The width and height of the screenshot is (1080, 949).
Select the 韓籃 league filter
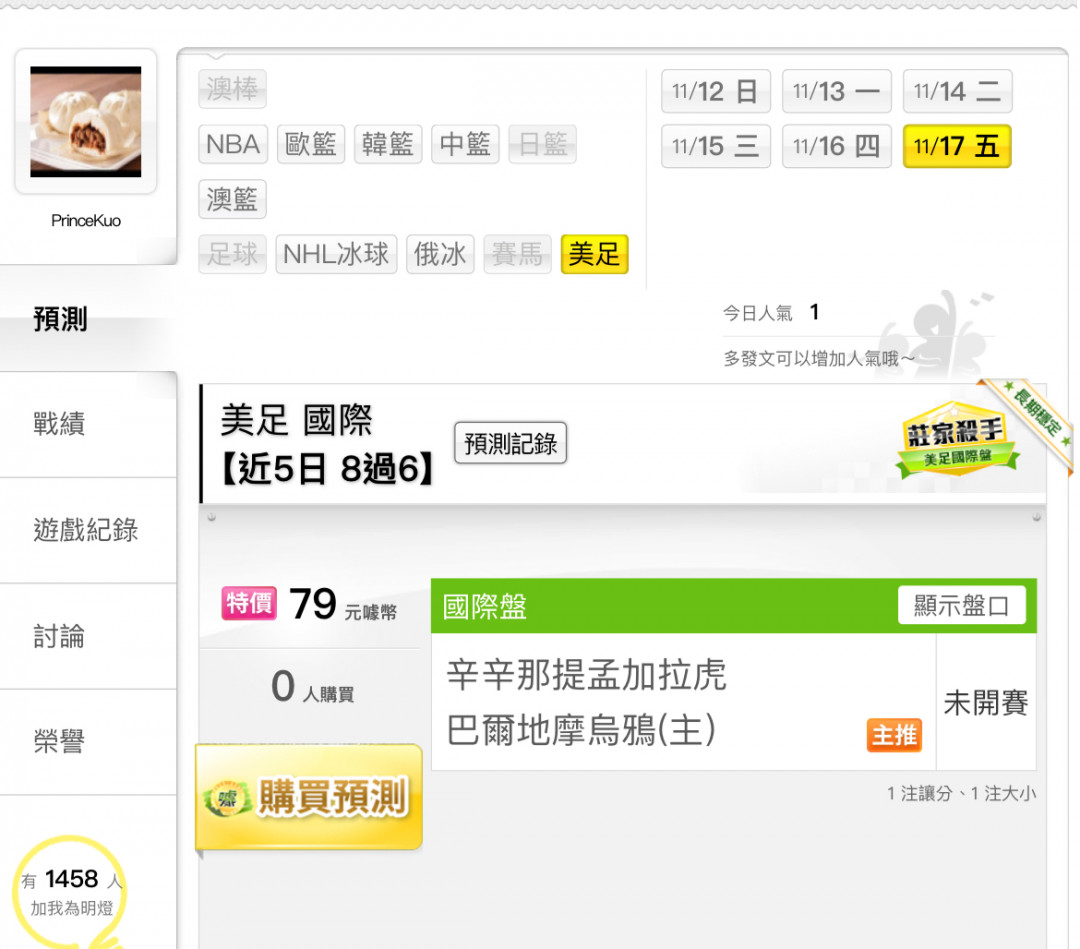(388, 144)
